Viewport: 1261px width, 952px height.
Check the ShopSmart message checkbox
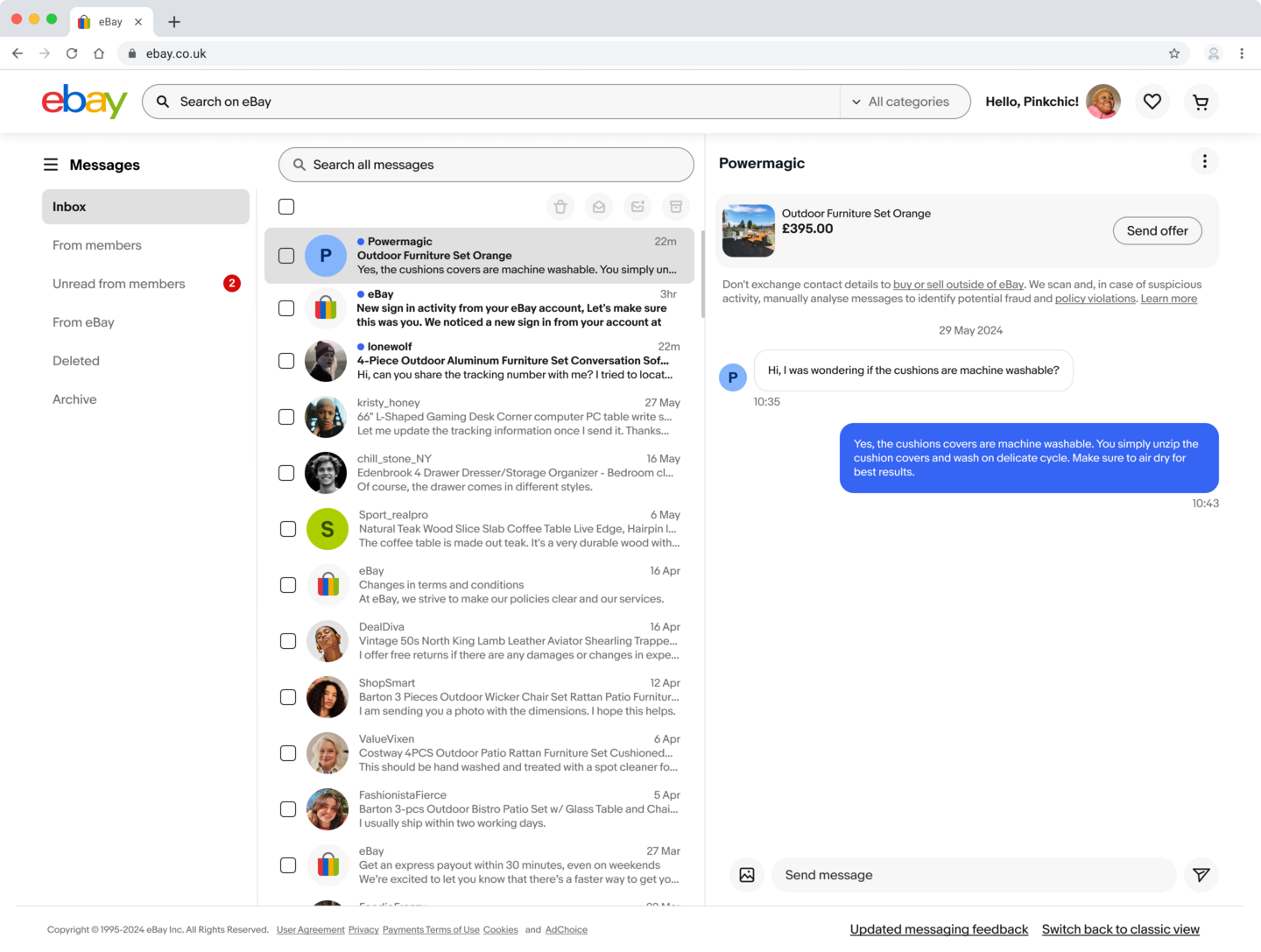288,697
